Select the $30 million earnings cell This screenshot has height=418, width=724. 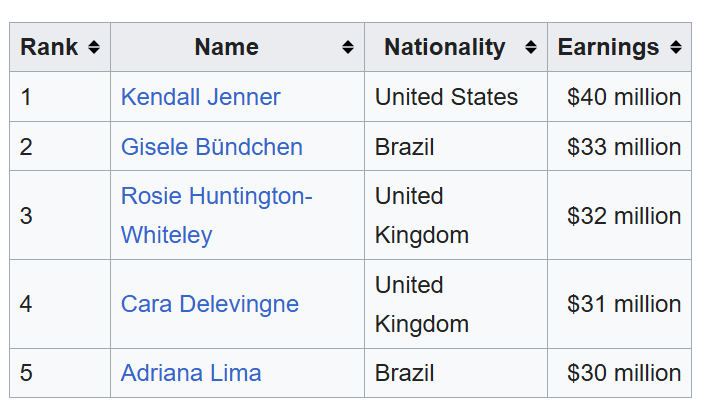[619, 373]
